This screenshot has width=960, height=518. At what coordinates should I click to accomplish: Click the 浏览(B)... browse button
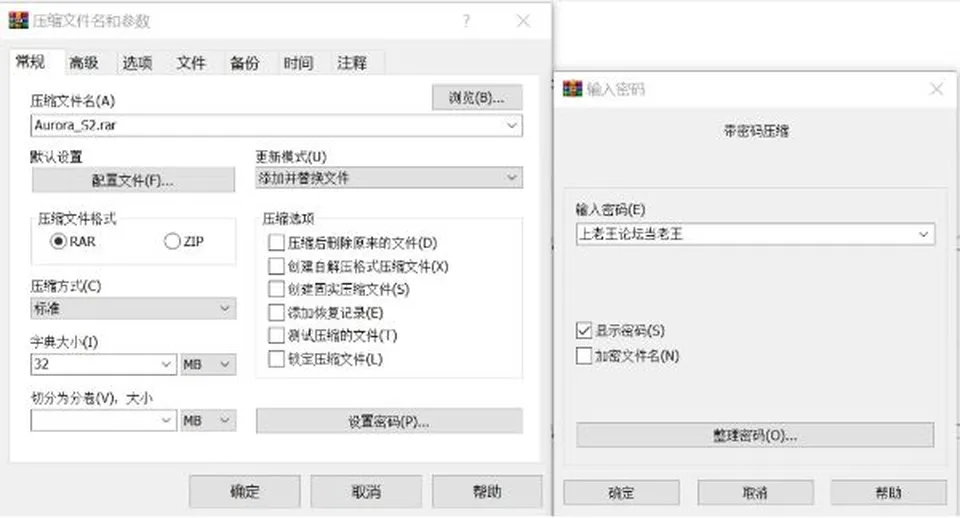477,98
